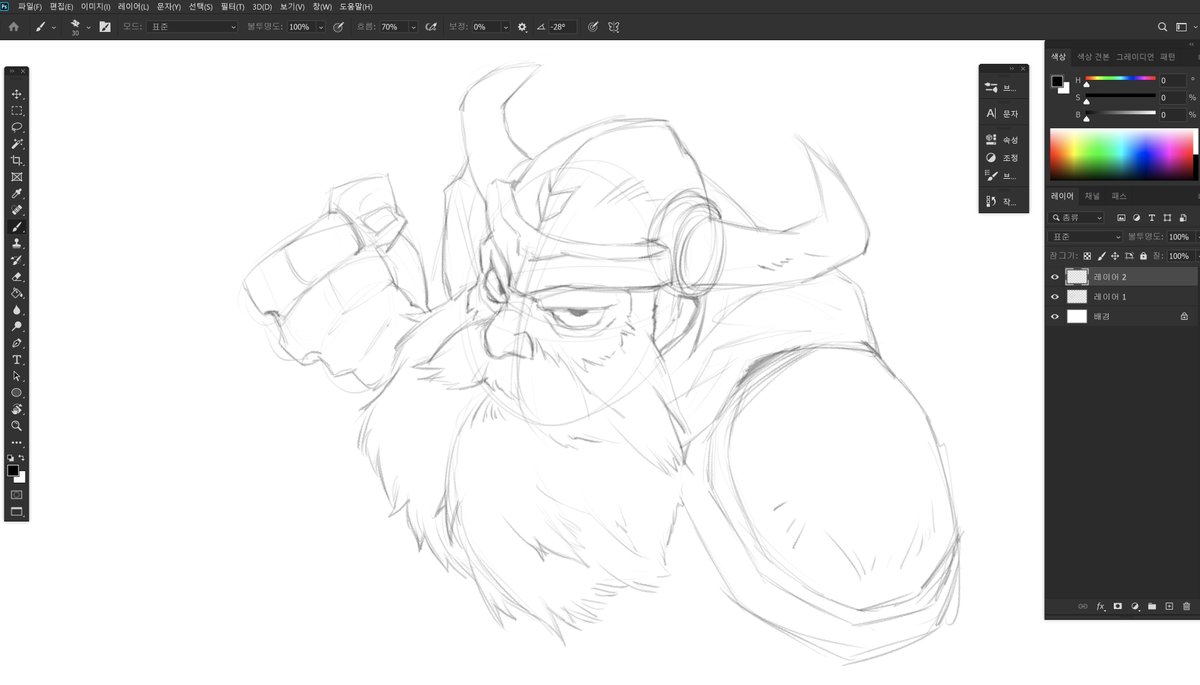The image size is (1200, 685).
Task: Expand the options bar opacity slider dropdown
Action: [x=321, y=27]
